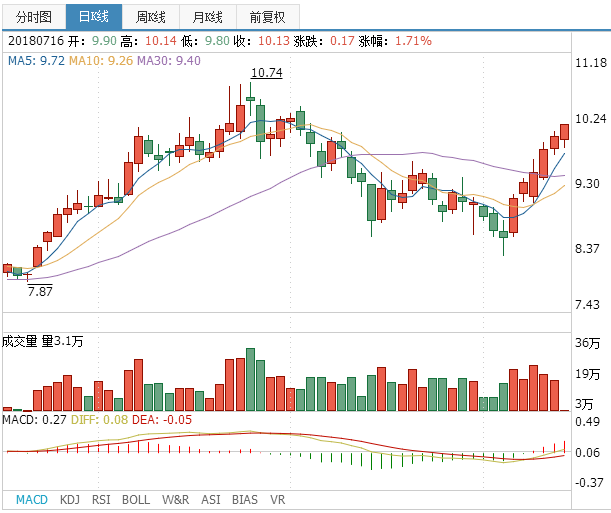The width and height of the screenshot is (611, 513).
Task: Show the KDJ indicator
Action: click(x=70, y=499)
